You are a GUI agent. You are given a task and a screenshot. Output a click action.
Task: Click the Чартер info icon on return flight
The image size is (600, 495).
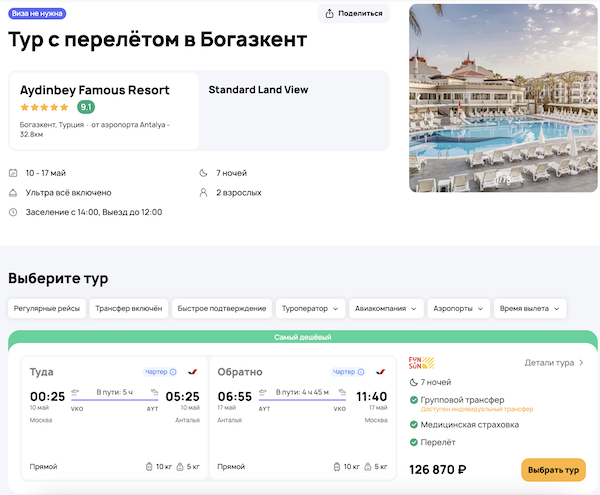tap(360, 372)
